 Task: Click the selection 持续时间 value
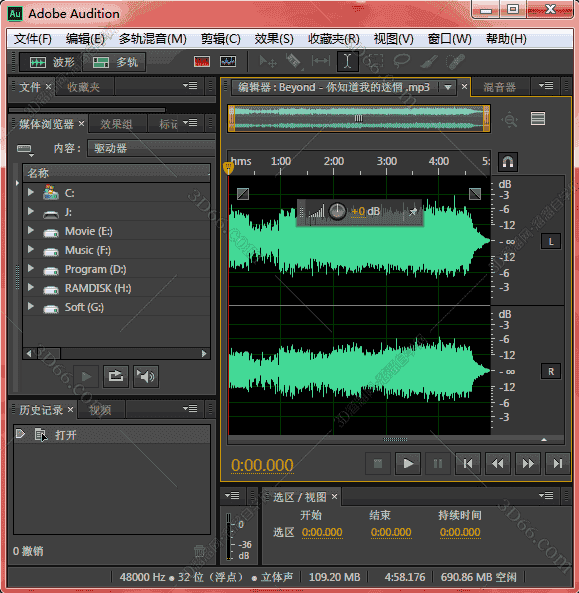(460, 532)
